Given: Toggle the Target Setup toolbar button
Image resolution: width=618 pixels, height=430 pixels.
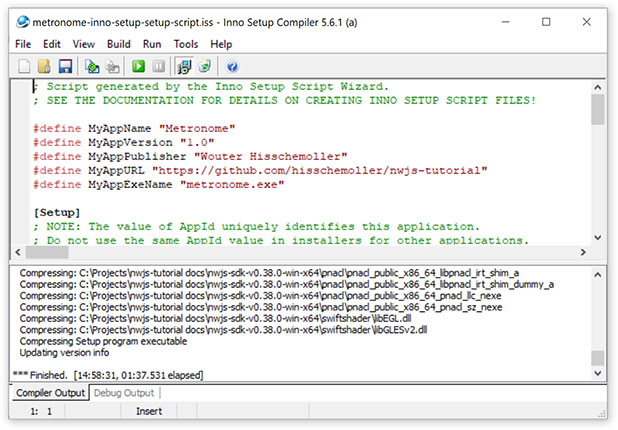Looking at the screenshot, I should pyautogui.click(x=185, y=66).
